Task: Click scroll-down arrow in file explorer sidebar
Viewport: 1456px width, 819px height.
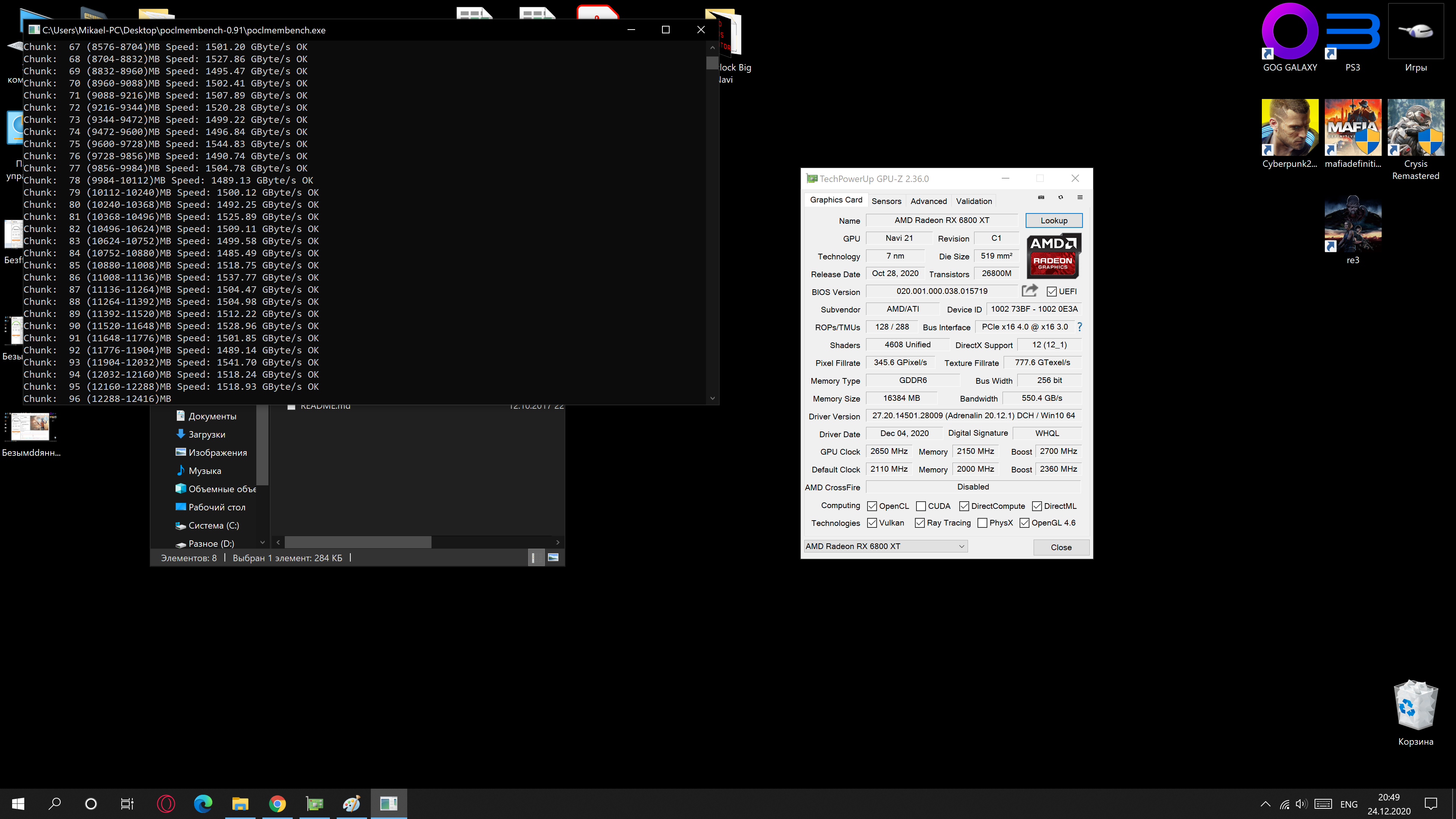Action: 262,542
